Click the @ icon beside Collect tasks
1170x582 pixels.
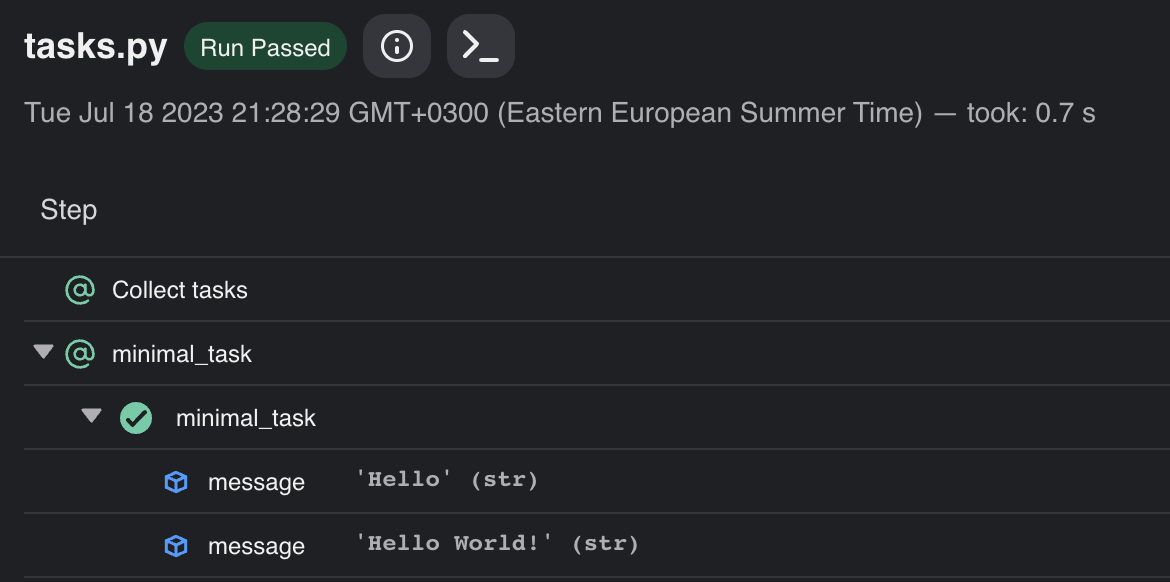[80, 290]
